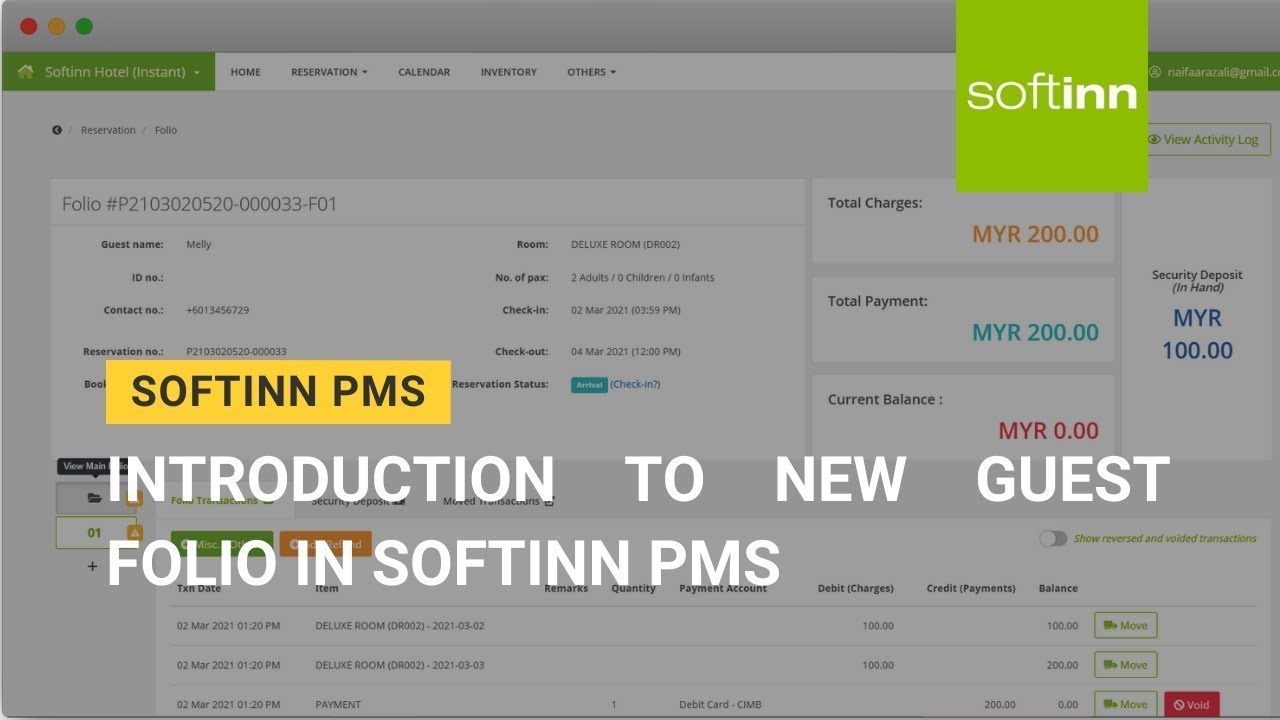Move the PAYMENT transaction
Image resolution: width=1280 pixels, height=720 pixels.
[x=1125, y=704]
